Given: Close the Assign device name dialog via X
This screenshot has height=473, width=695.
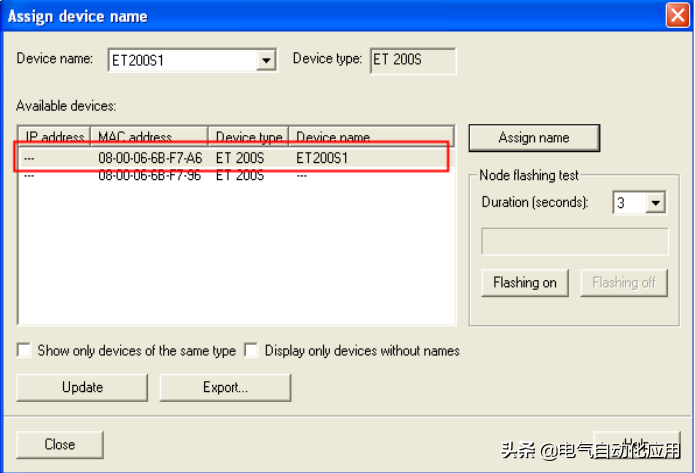Looking at the screenshot, I should 676,16.
